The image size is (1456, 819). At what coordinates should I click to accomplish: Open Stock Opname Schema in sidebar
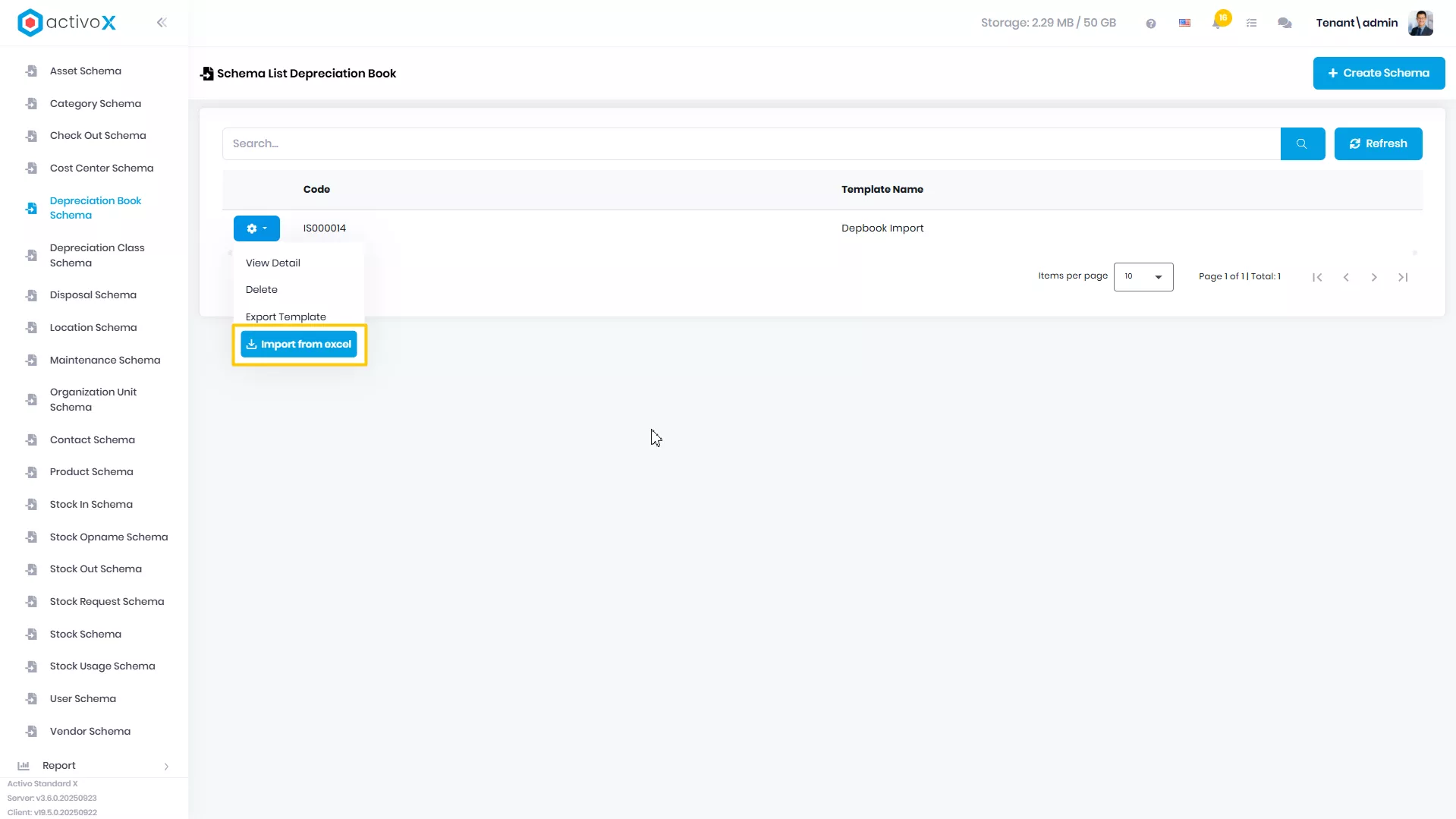[x=109, y=537]
